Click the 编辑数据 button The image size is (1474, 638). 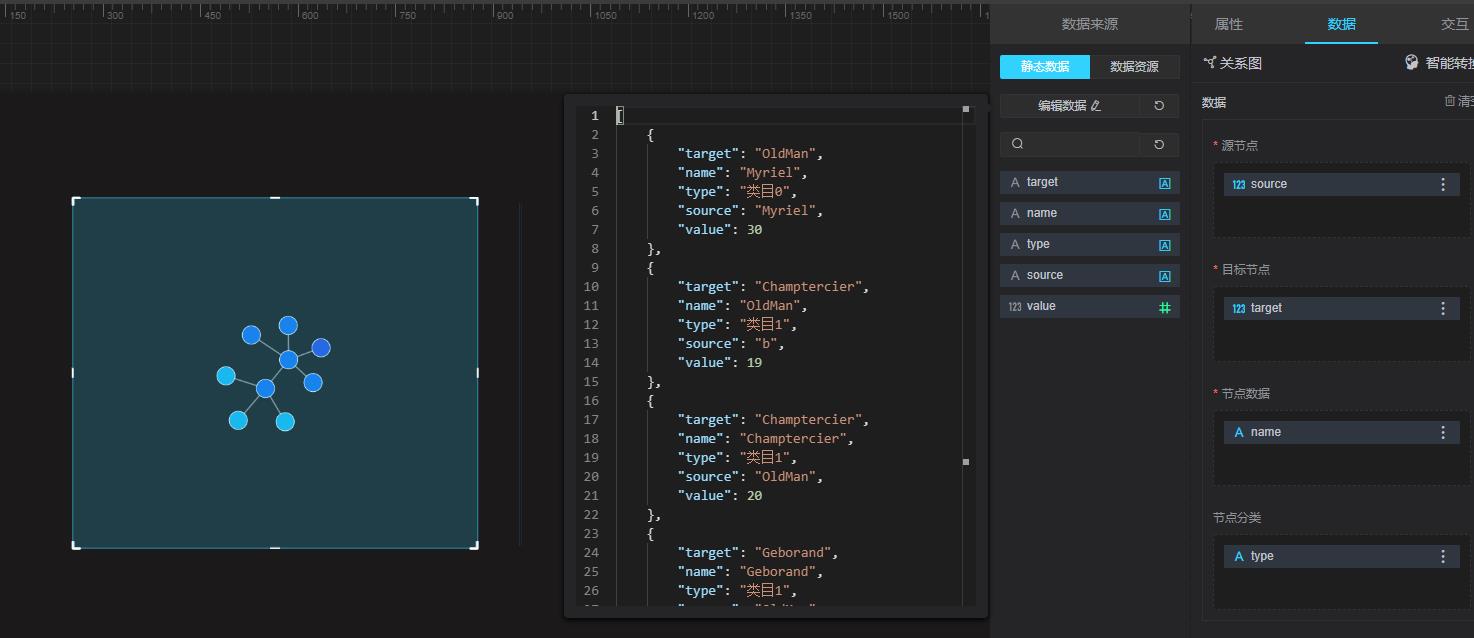pyautogui.click(x=1069, y=106)
